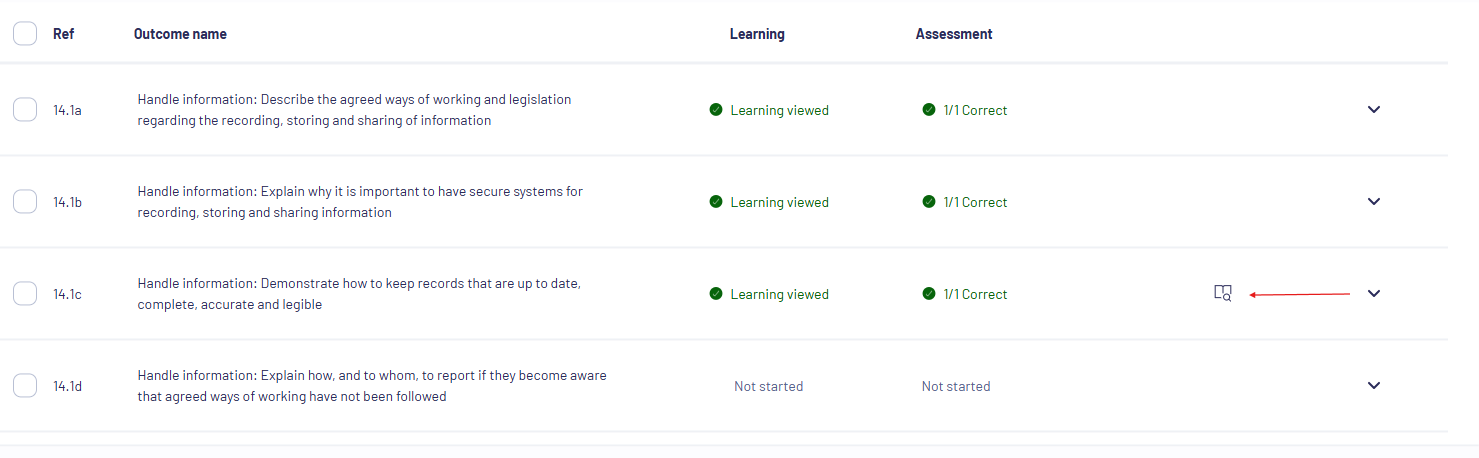Tick the checkbox for outcome 14.1b
Image resolution: width=1479 pixels, height=458 pixels.
pyautogui.click(x=25, y=202)
